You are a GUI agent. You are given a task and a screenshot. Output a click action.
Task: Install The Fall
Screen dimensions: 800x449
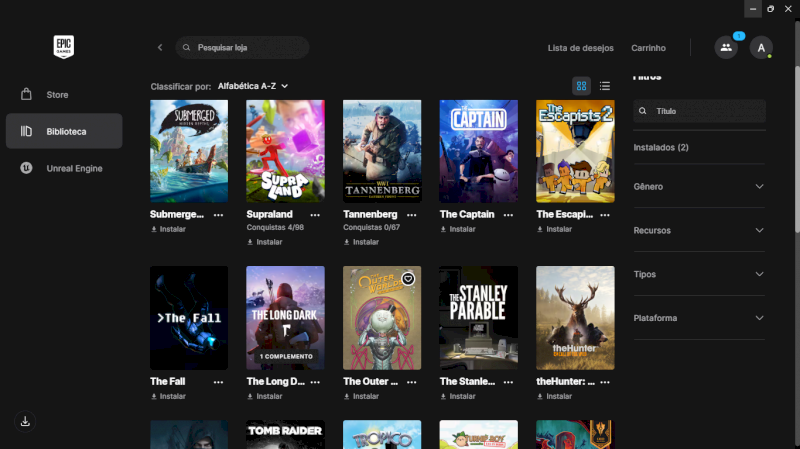pyautogui.click(x=168, y=396)
